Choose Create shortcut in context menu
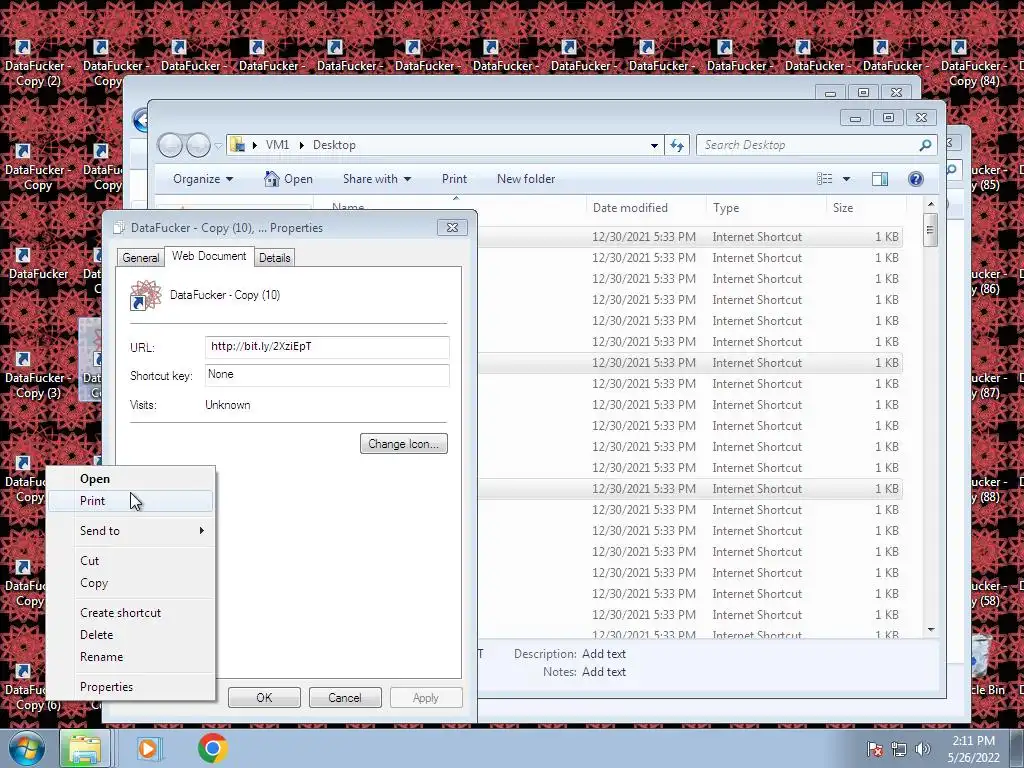Screen dimensions: 1024x768 (131, 613)
